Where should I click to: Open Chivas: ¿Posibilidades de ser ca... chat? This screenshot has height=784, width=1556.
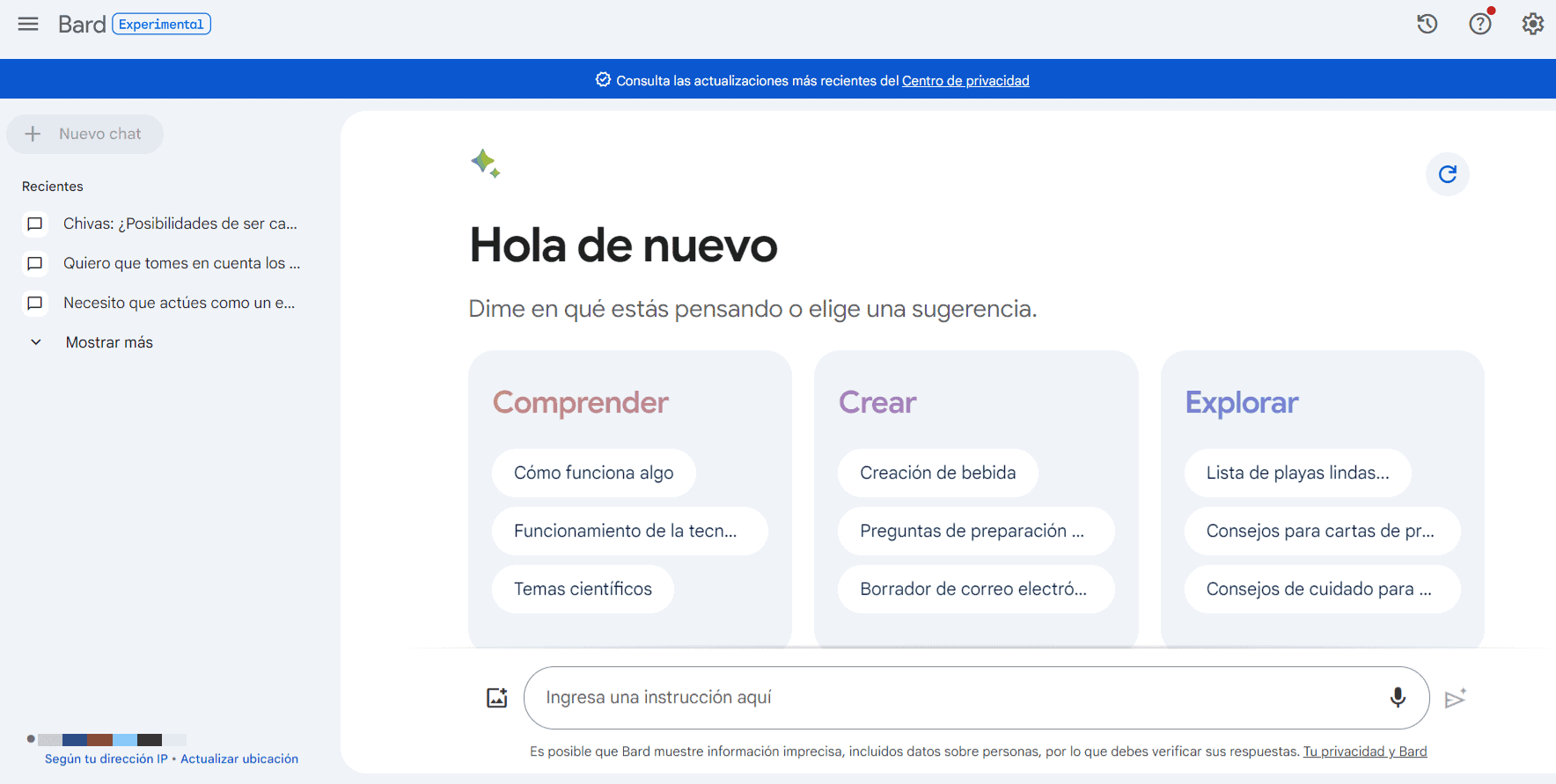[180, 223]
